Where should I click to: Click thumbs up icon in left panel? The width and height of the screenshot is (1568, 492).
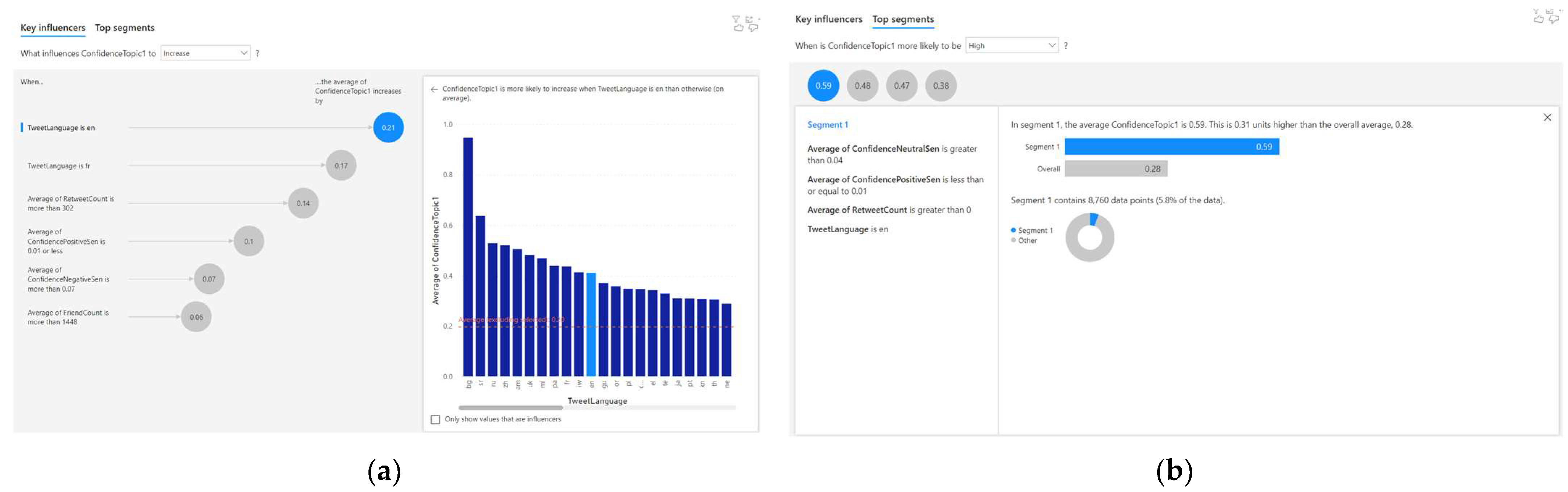coord(738,28)
